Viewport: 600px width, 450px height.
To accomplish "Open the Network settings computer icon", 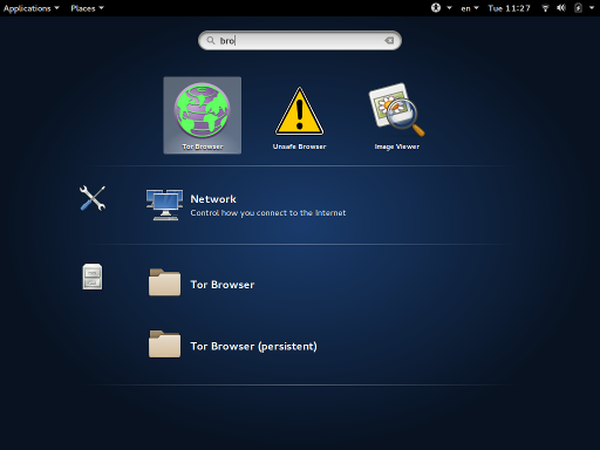I will tap(163, 204).
